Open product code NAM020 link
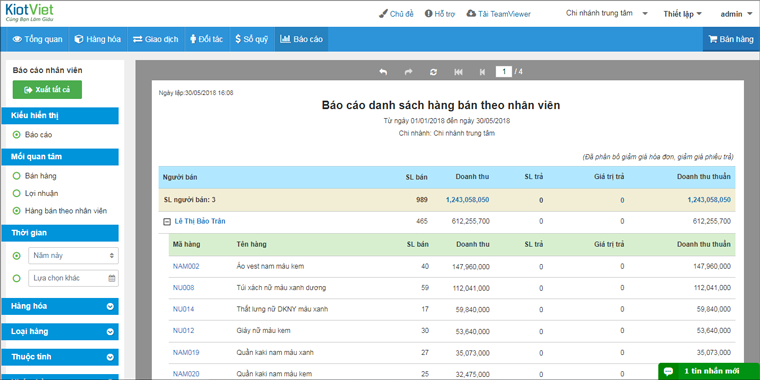This screenshot has height=380, width=760. [186, 373]
